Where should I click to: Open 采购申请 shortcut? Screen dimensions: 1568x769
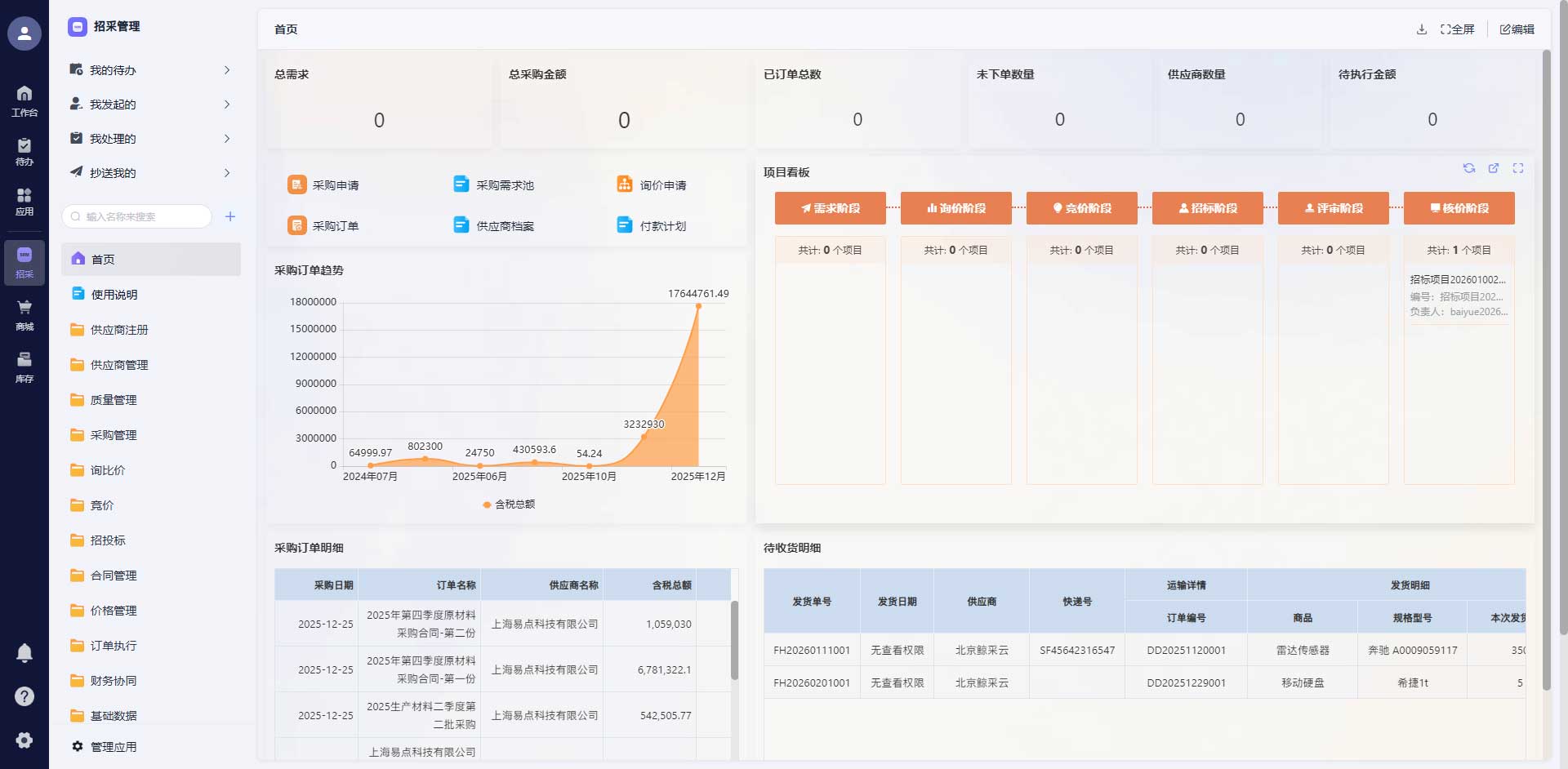(323, 184)
